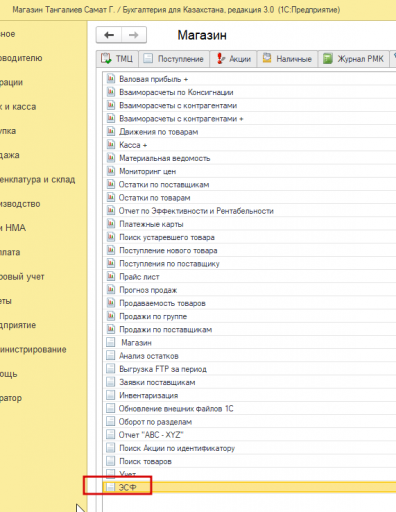Click processing icon beside Поиск товаров
The image size is (396, 512).
point(110,461)
